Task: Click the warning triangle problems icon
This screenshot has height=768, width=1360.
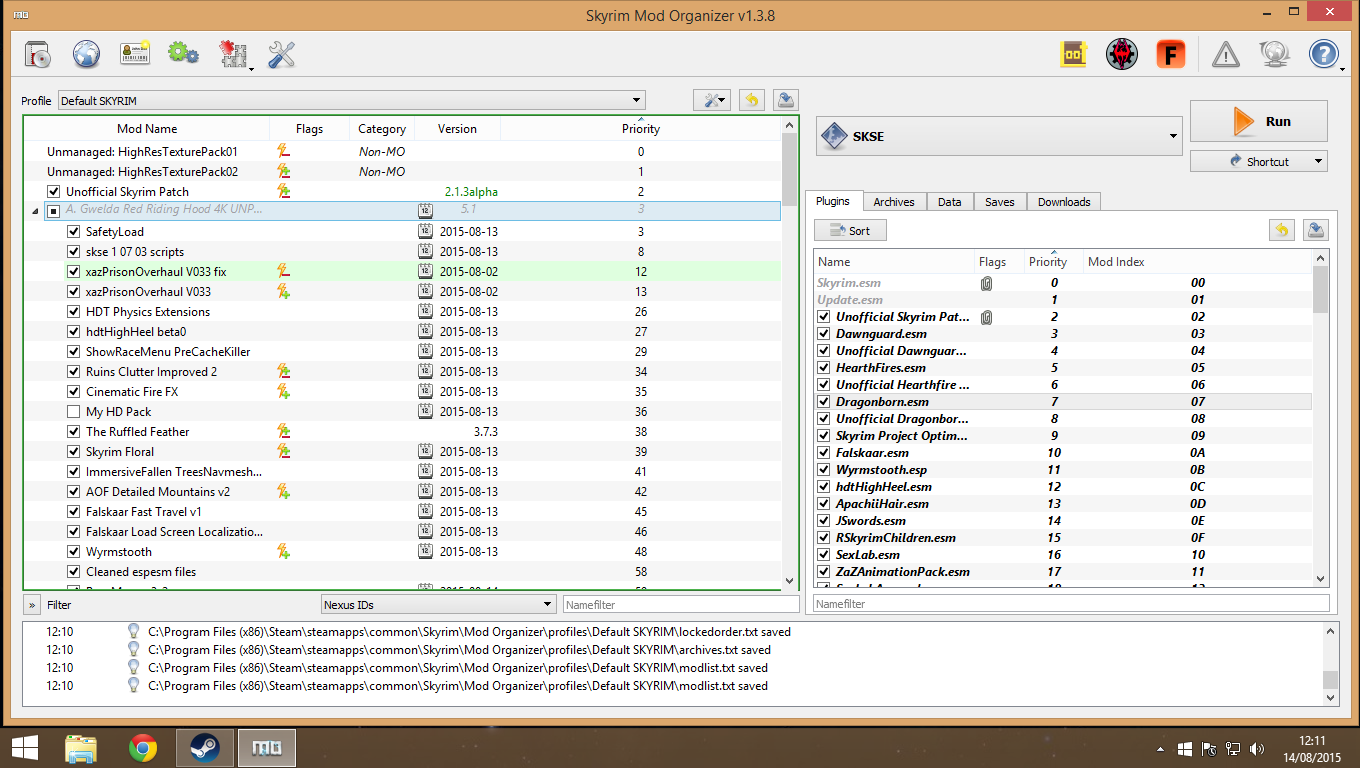Action: tap(1225, 54)
